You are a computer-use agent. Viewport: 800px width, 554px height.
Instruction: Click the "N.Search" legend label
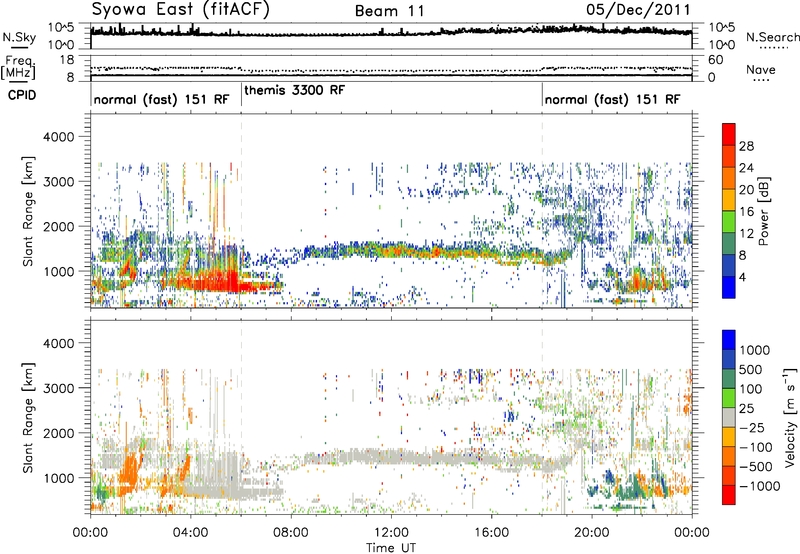772,37
